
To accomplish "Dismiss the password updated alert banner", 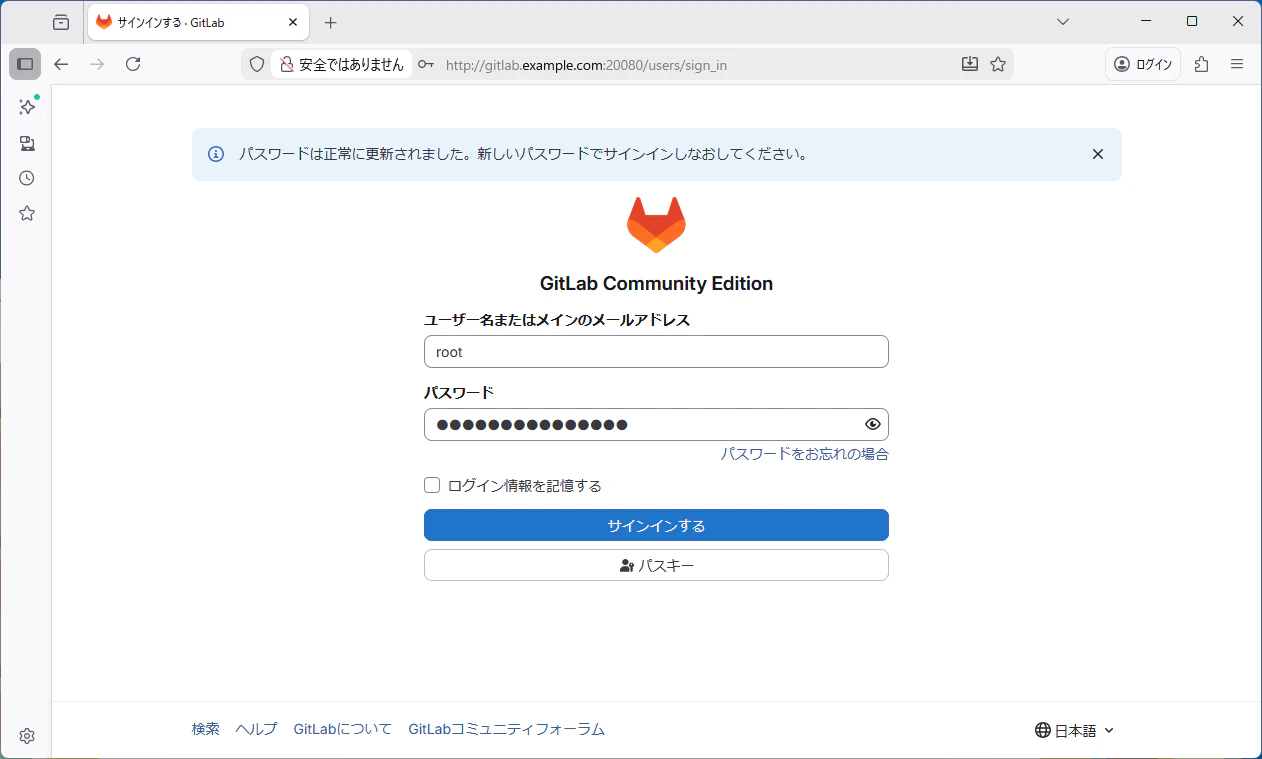I will [1098, 154].
